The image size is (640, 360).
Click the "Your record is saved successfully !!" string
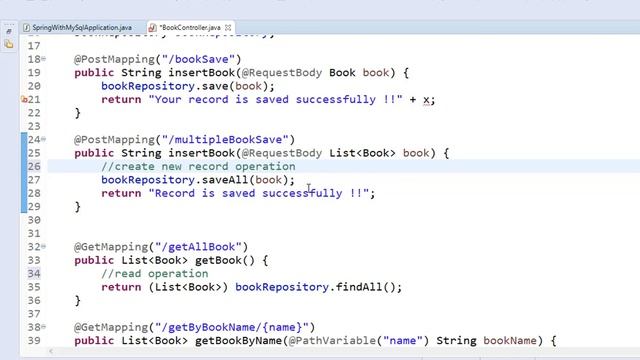276,100
